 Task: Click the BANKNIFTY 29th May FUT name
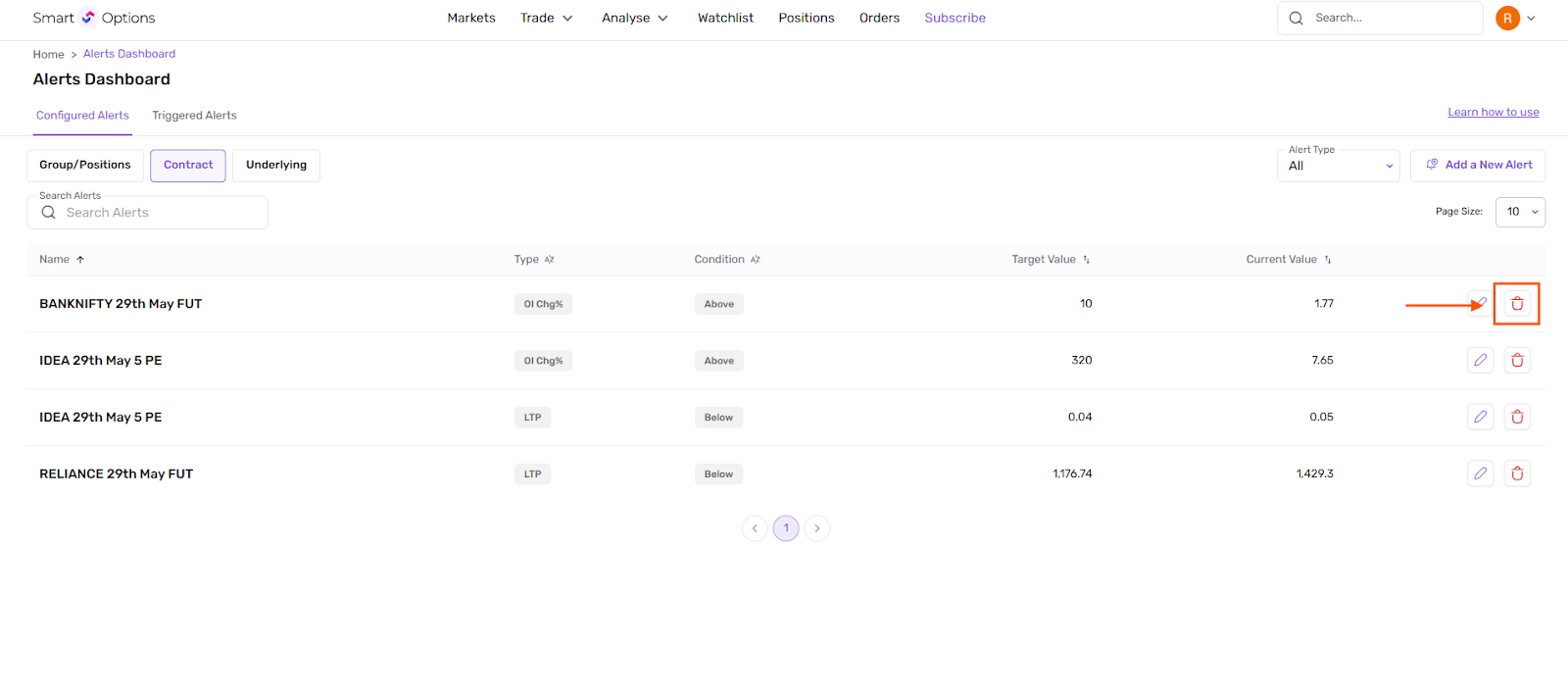pyautogui.click(x=121, y=304)
